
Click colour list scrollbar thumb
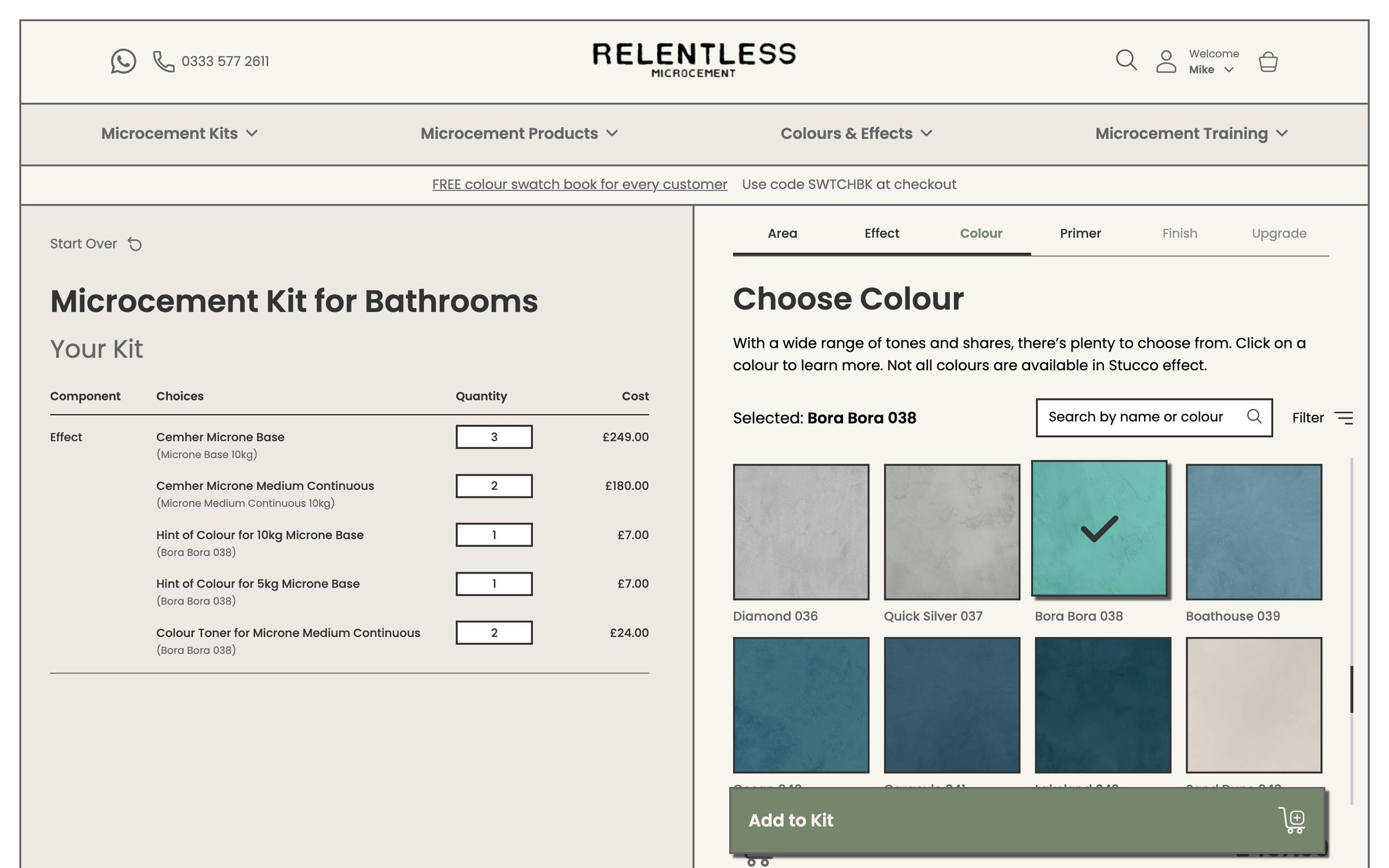(1352, 689)
